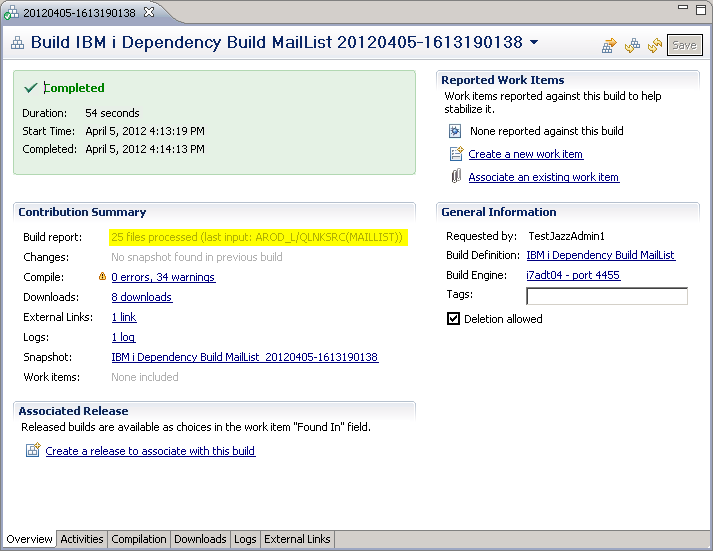Switch to the Activities tab
713x551 pixels.
click(x=82, y=539)
